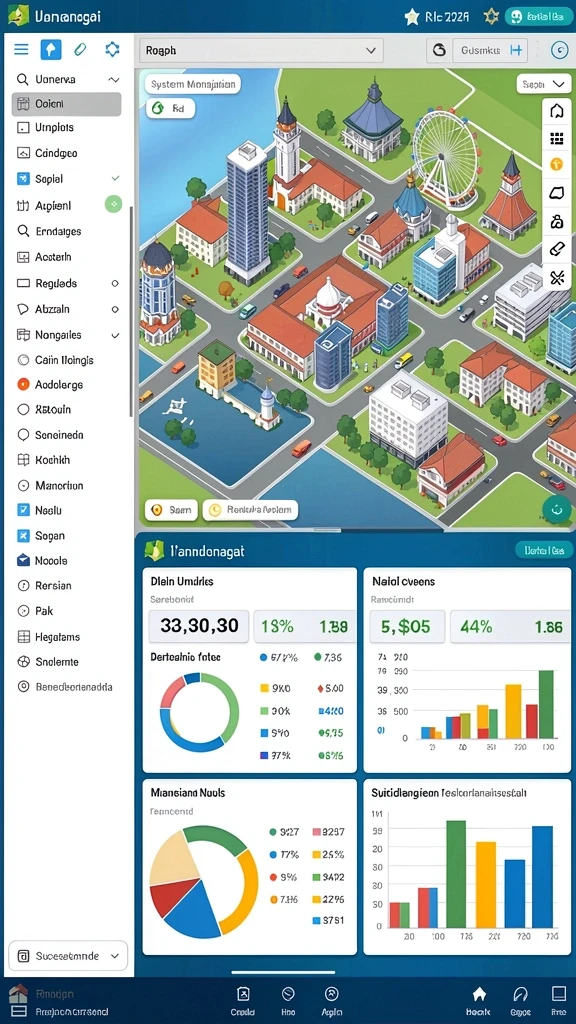
Task: Select the Adodelerge radio option
Action: 24,385
